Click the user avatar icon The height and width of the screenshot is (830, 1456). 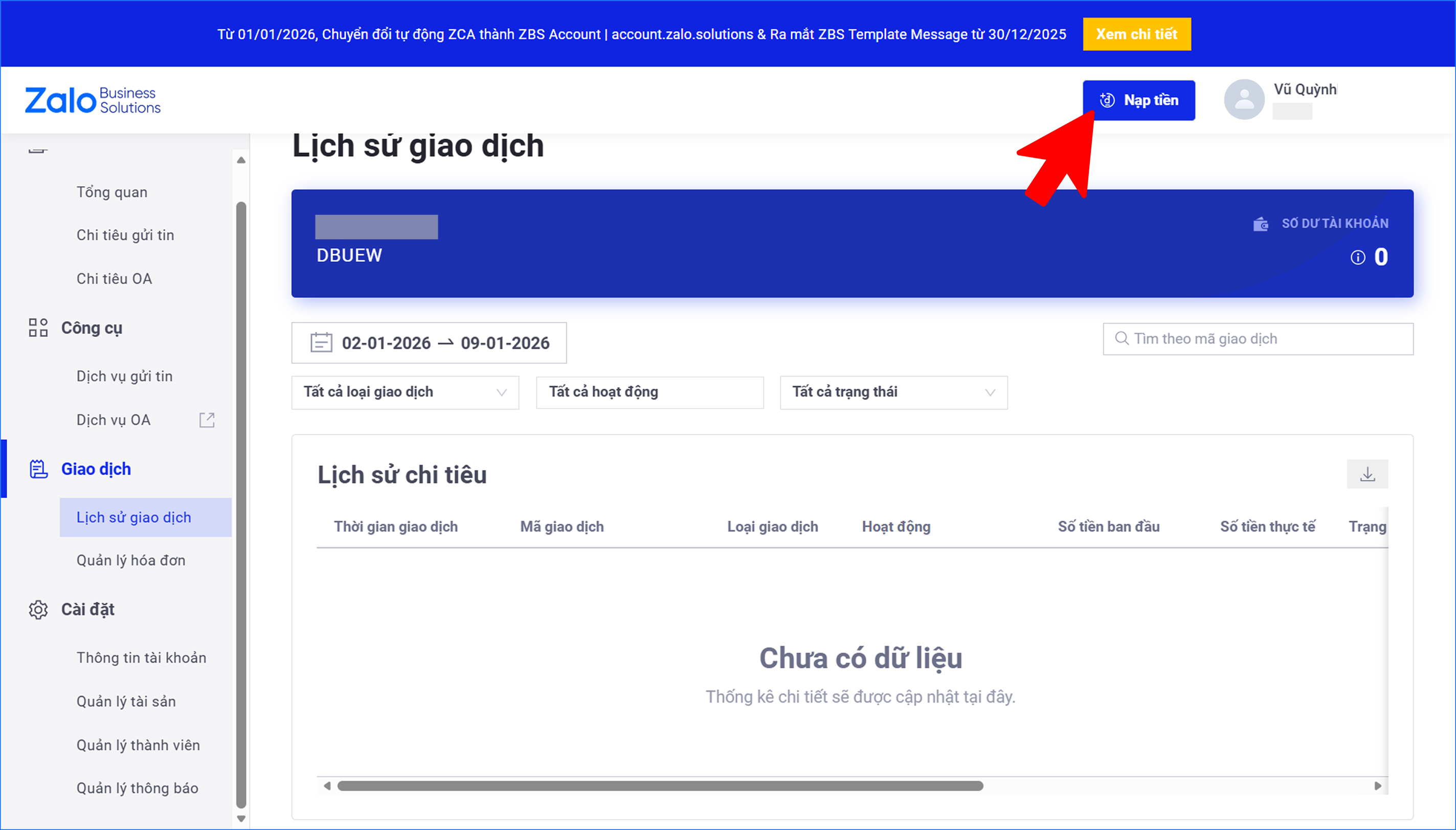[1243, 100]
